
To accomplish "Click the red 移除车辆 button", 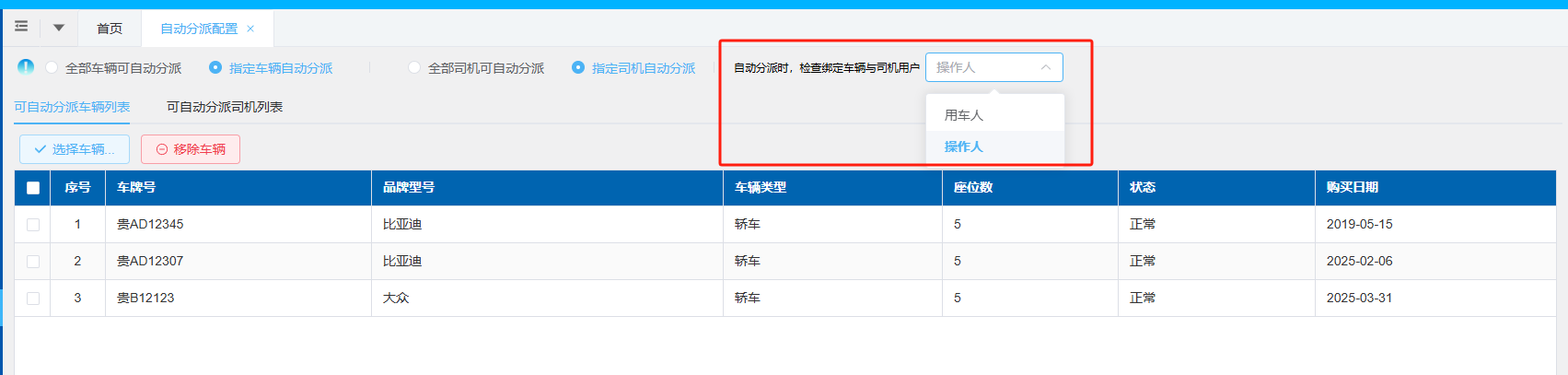I will pos(191,149).
